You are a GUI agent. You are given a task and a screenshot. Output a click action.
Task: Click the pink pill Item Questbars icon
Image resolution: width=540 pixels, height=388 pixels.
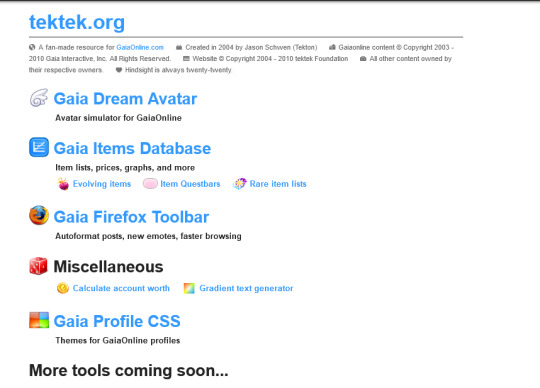(150, 183)
